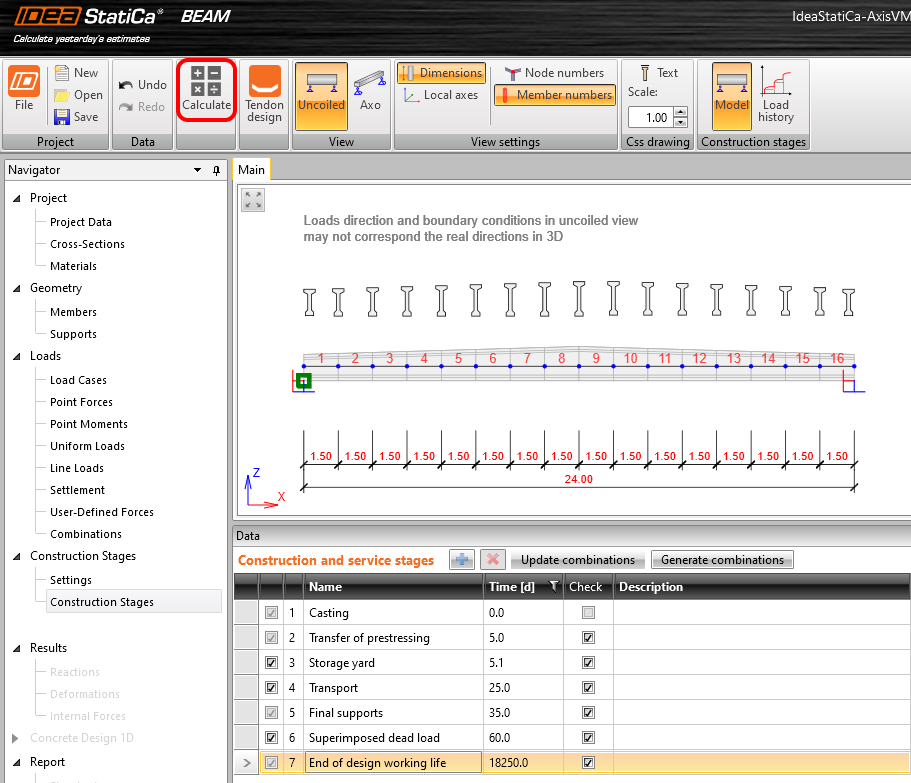Enable Check box for Casting stage
911x783 pixels.
pyautogui.click(x=588, y=613)
